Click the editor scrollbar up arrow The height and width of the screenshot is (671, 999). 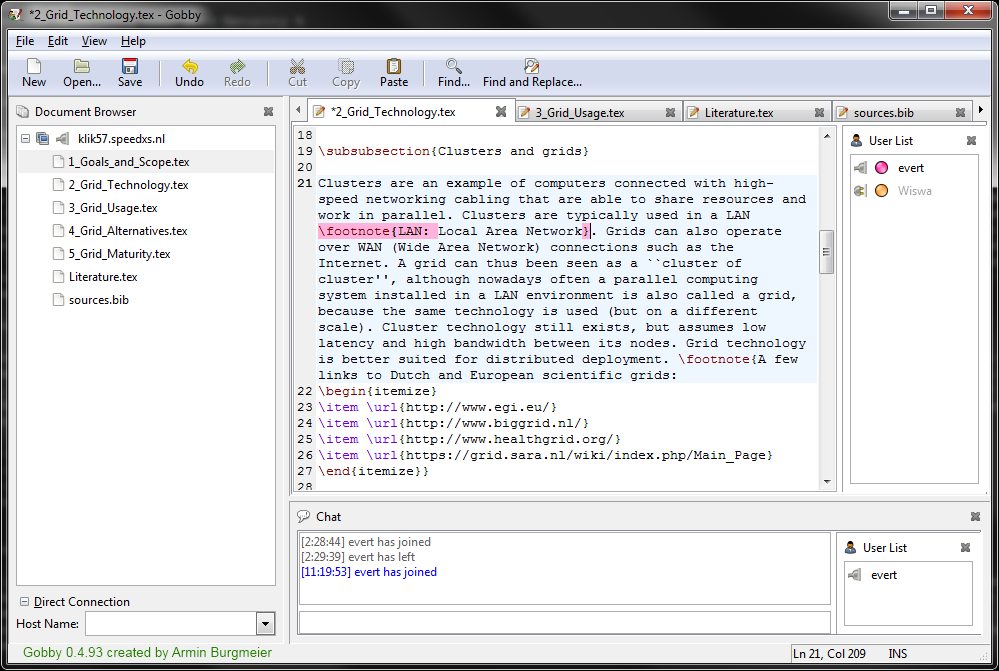point(826,136)
